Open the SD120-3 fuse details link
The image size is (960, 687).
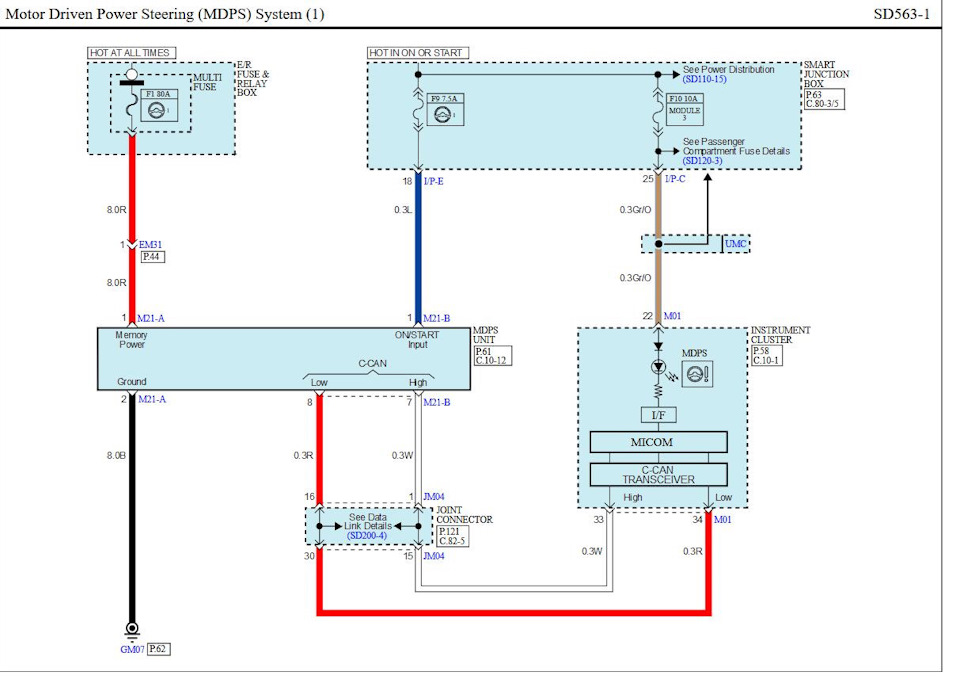(702, 160)
